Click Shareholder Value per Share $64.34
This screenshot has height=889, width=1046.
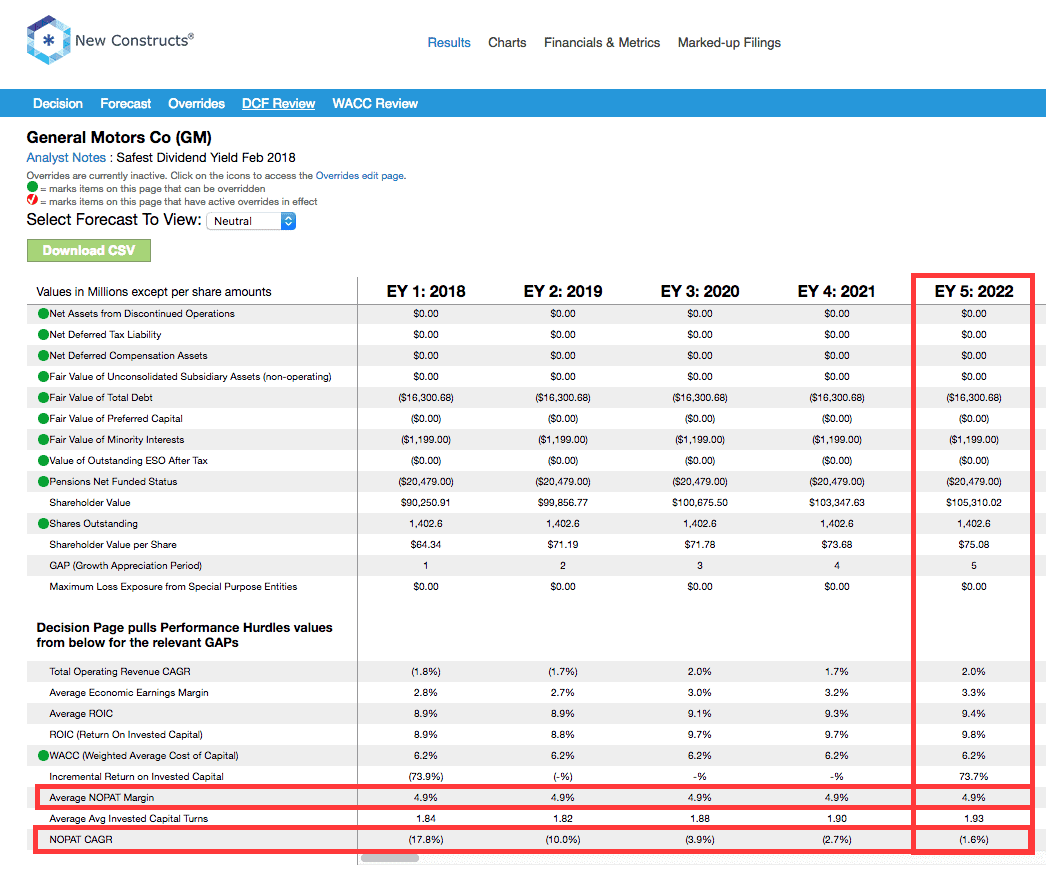(426, 545)
